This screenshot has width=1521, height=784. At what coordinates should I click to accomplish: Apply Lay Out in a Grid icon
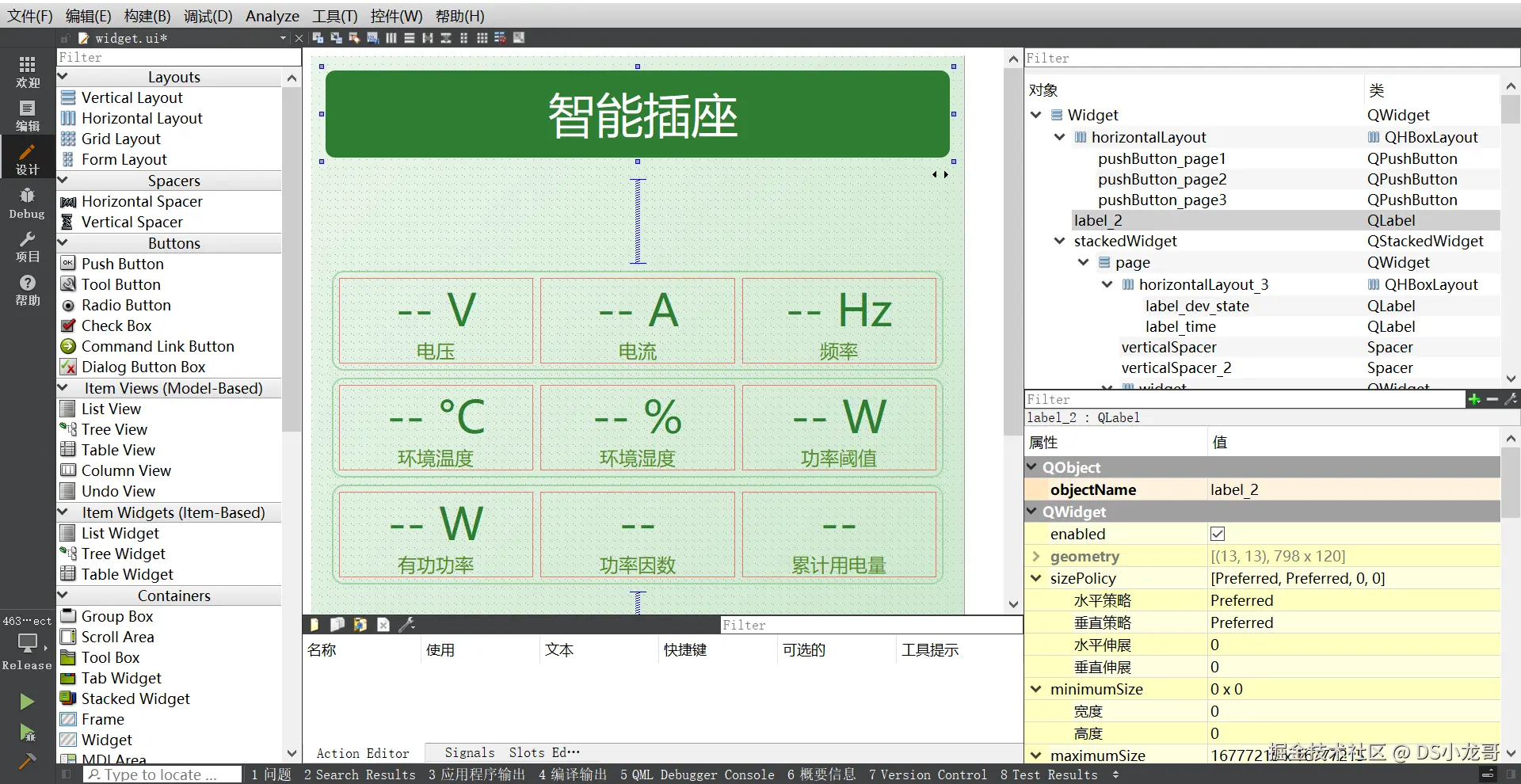(x=482, y=38)
